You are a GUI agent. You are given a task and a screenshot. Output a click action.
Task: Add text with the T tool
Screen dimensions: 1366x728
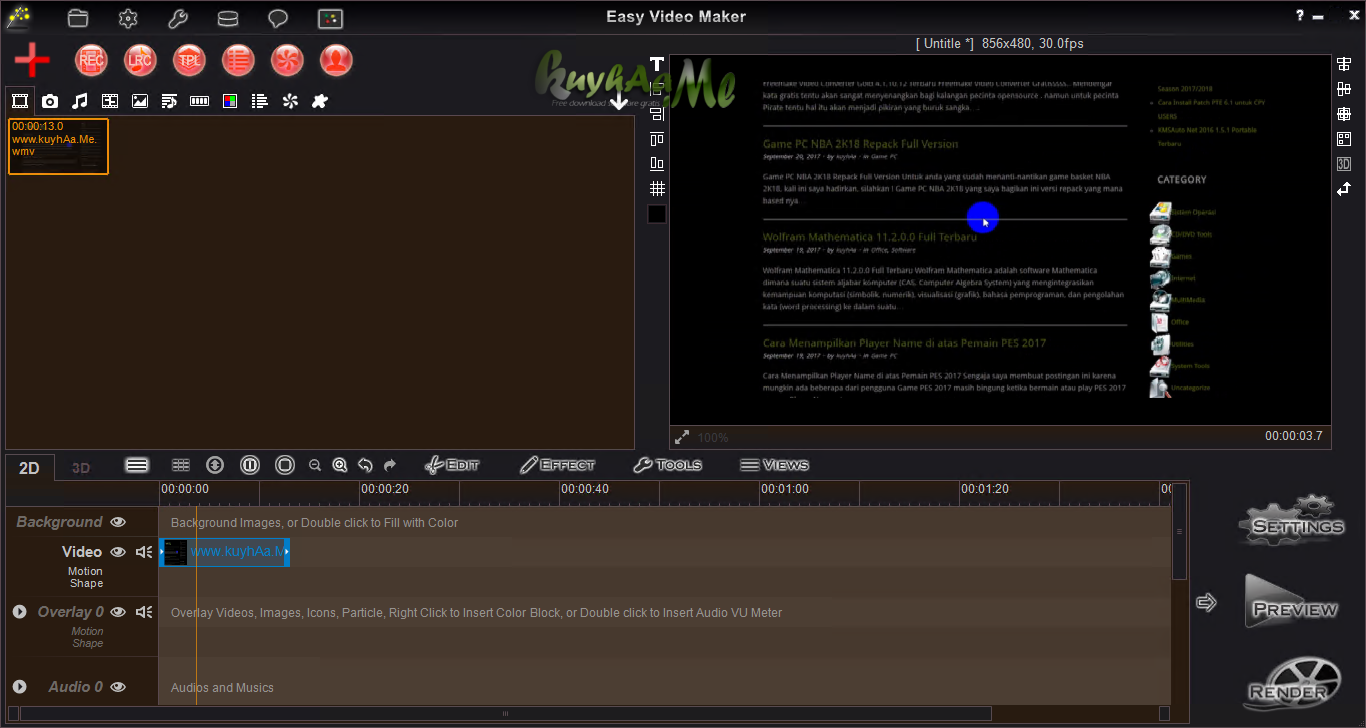tap(657, 64)
